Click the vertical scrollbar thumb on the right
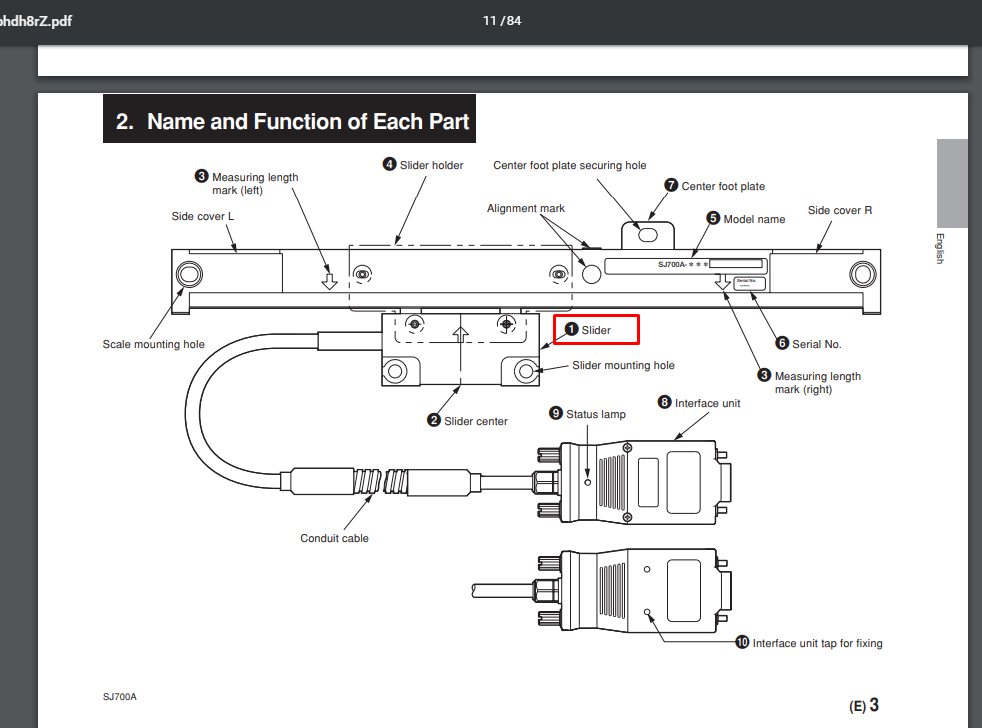982x728 pixels. point(952,183)
